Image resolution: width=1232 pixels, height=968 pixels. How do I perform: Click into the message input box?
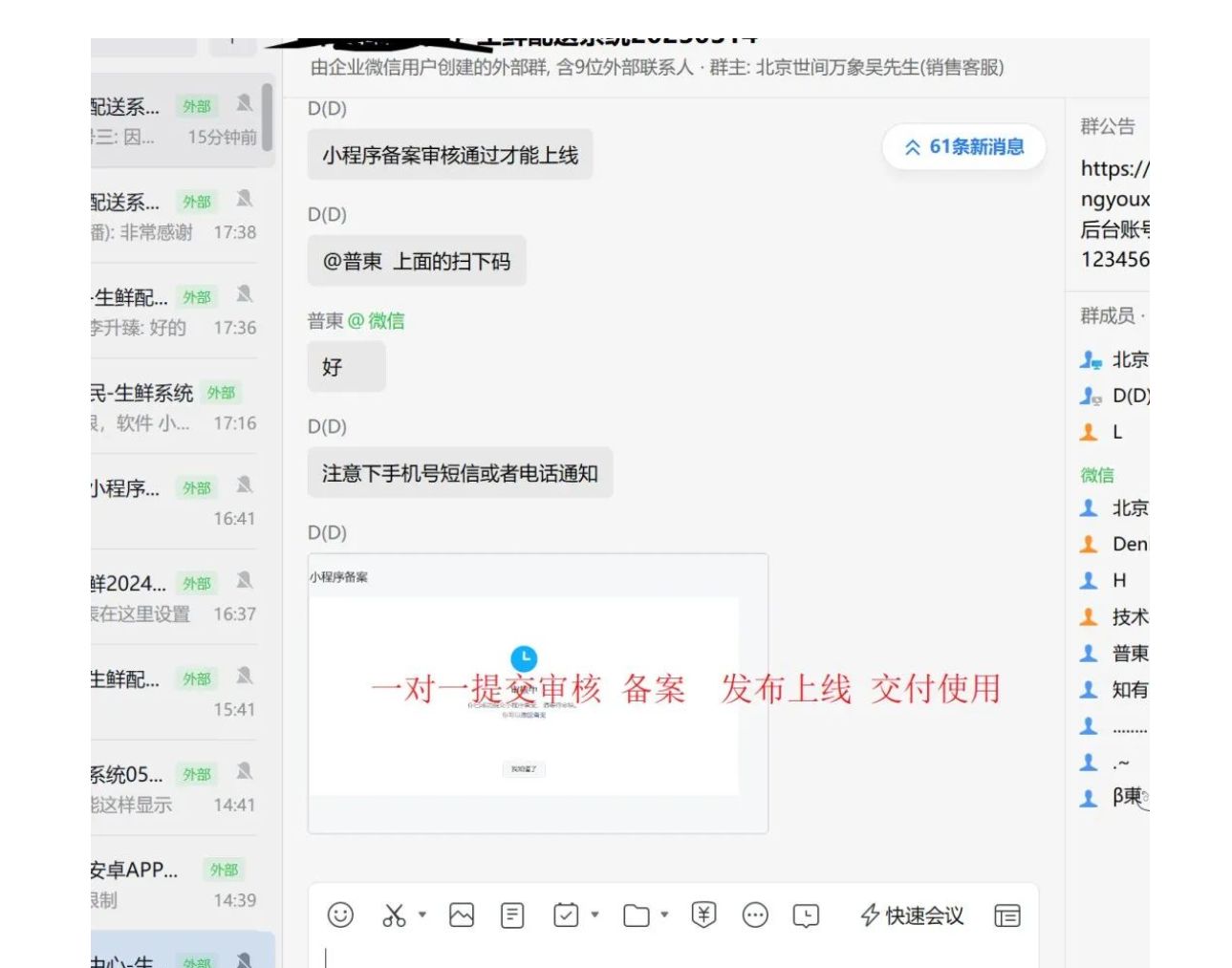(673, 957)
